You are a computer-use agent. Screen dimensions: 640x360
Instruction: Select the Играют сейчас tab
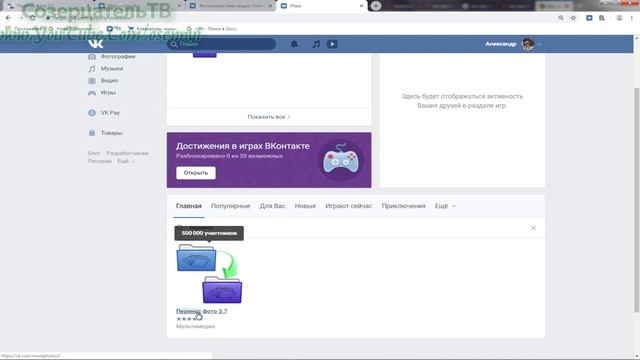pos(349,206)
